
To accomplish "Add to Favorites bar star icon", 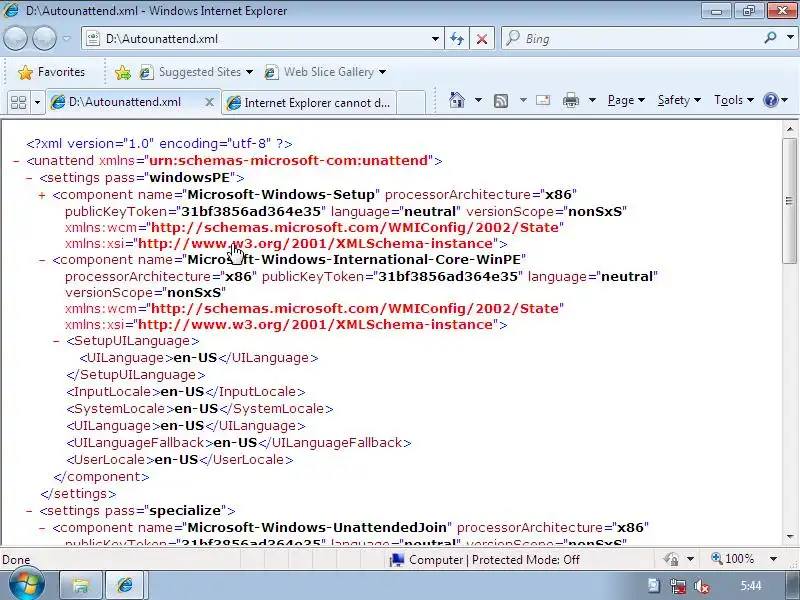I will (x=122, y=72).
